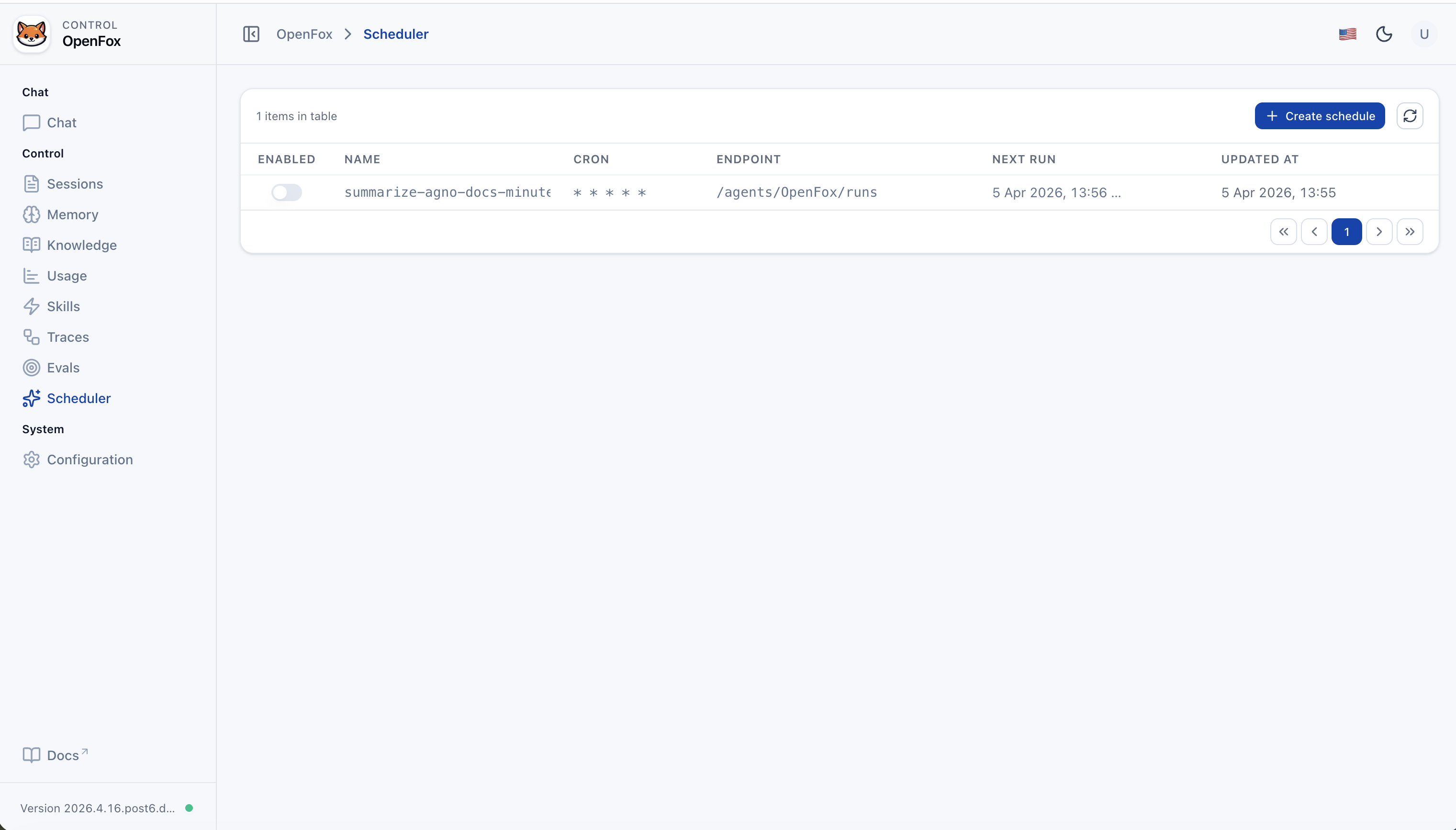
Task: Click the OpenFox fox logo
Action: tap(31, 34)
